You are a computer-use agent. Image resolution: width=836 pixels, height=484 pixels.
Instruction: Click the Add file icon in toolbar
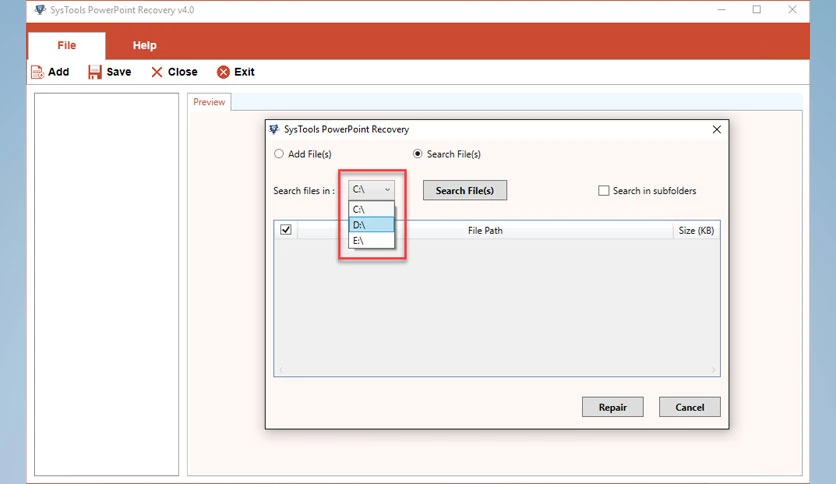37,72
